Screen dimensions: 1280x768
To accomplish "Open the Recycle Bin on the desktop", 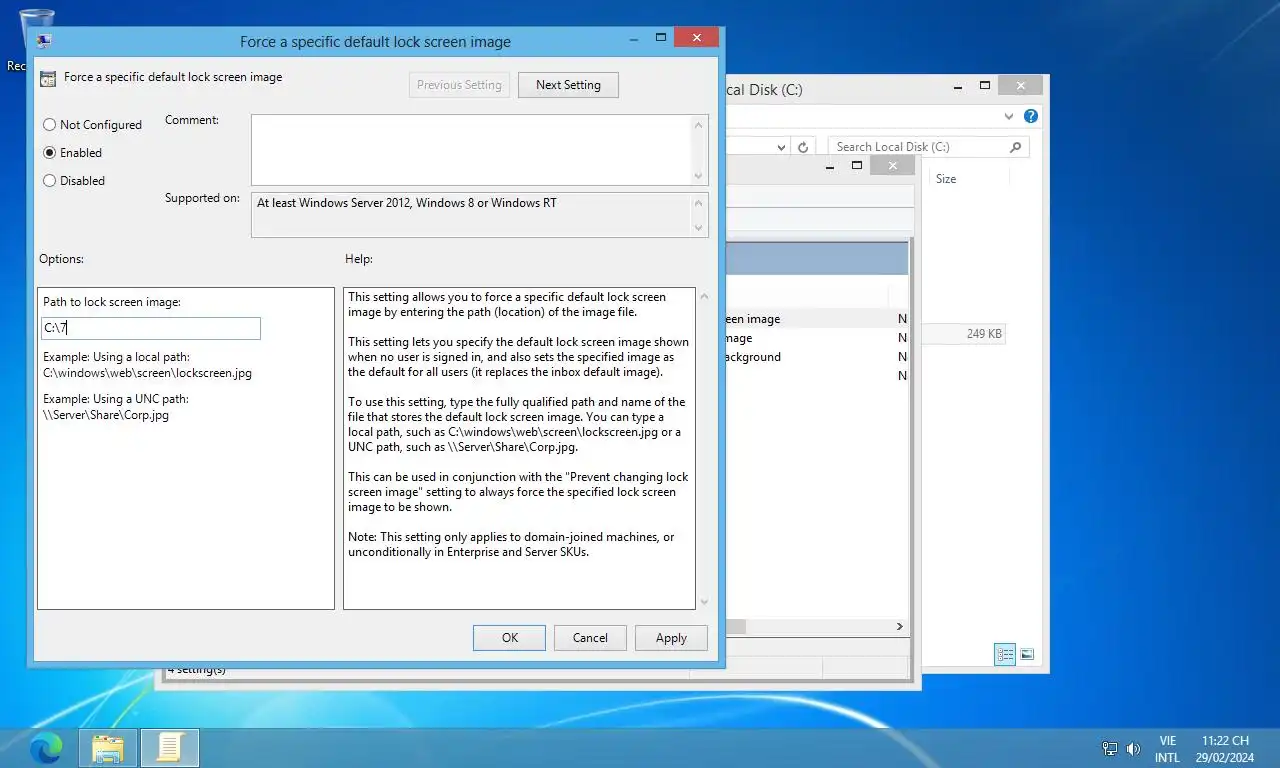I will (36, 30).
